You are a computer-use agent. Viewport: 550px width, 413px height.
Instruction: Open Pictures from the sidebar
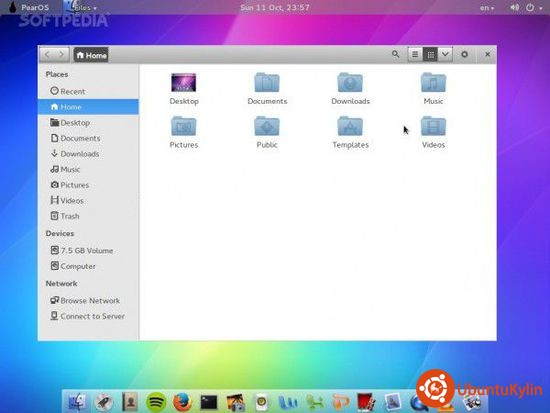pos(88,185)
